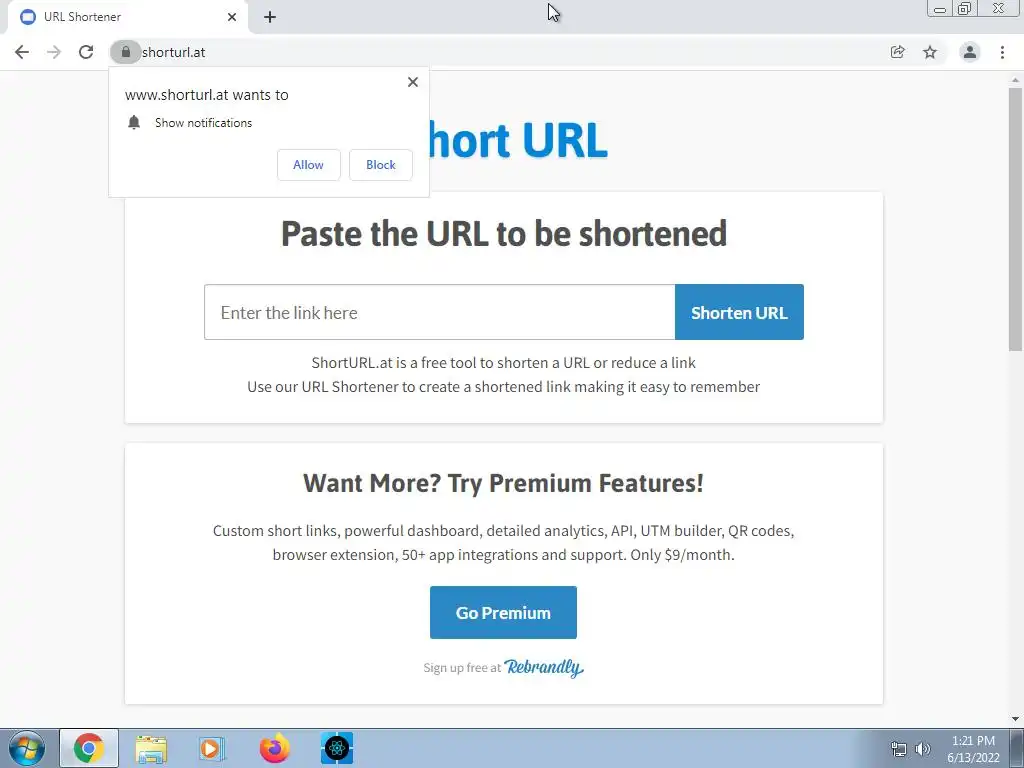Click the Shorten URL button
The image size is (1024, 768).
[x=739, y=312]
